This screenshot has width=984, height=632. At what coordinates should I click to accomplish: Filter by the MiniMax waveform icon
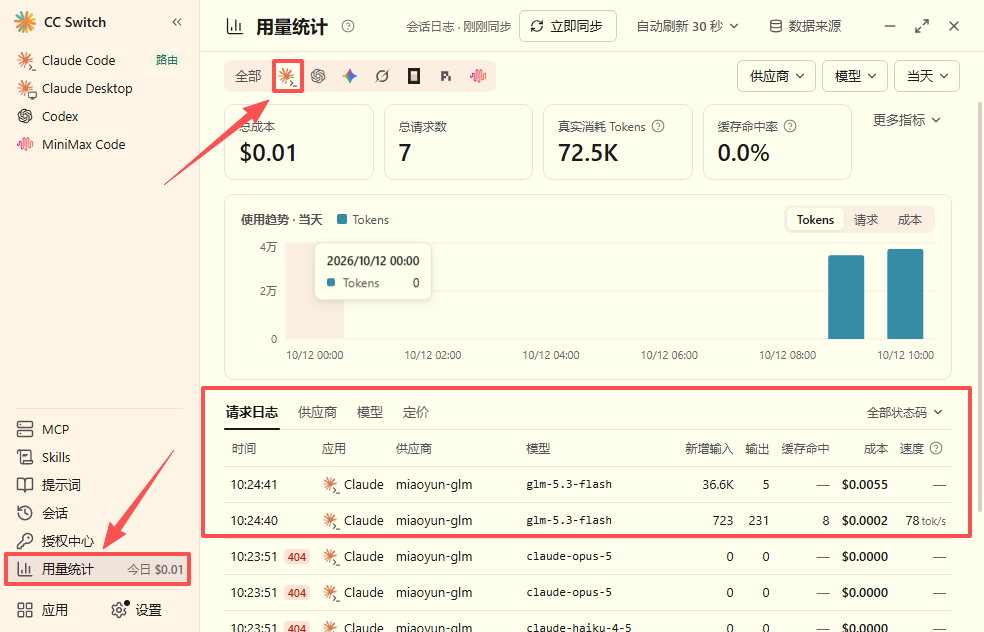click(478, 77)
